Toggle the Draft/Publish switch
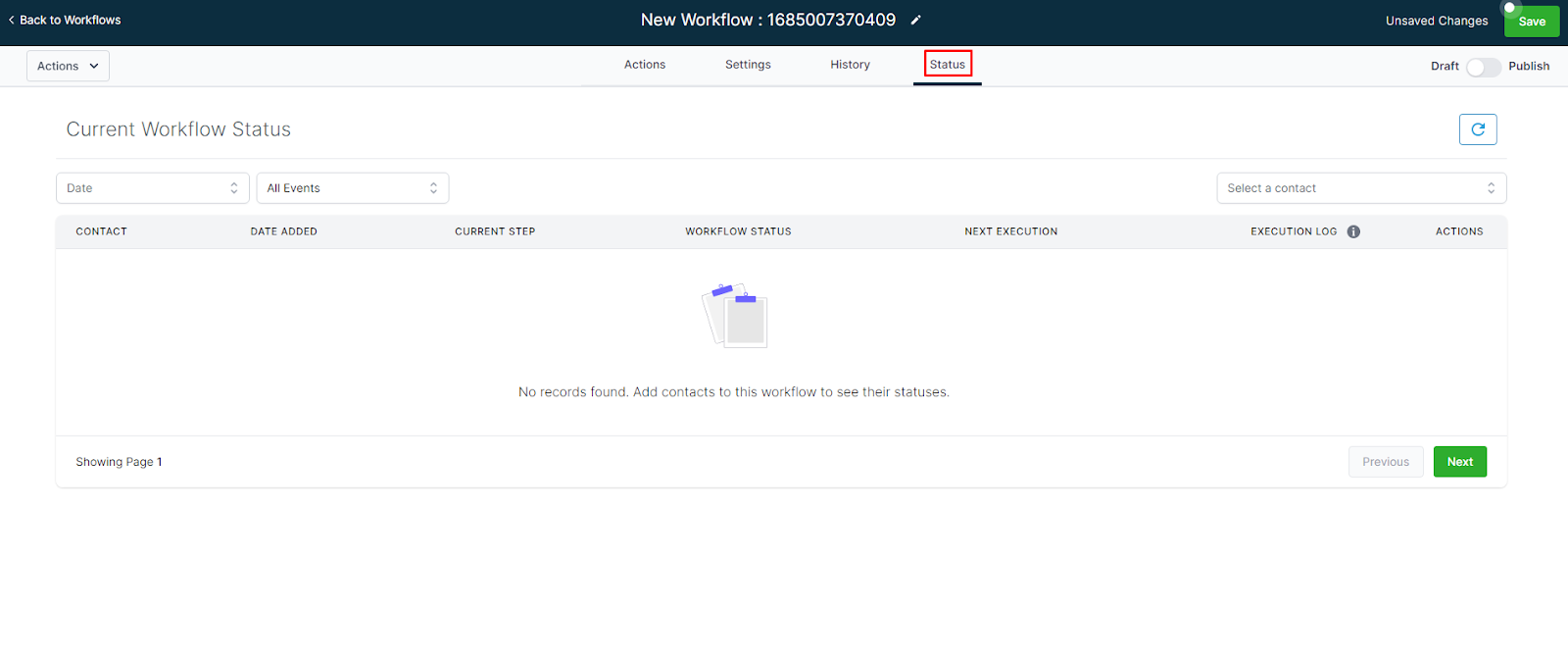This screenshot has width=1568, height=662. click(1483, 67)
